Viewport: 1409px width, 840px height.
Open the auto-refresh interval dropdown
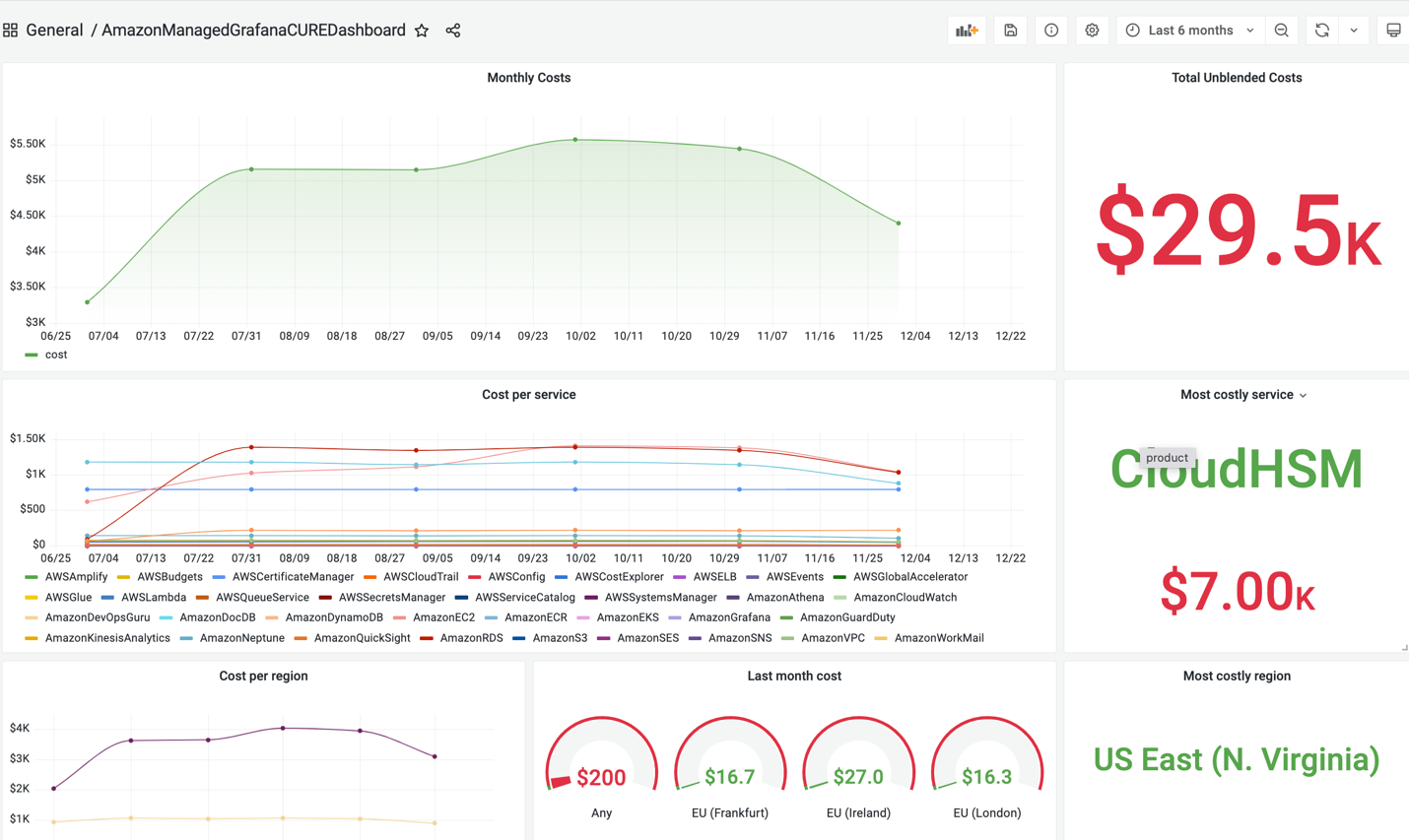click(1353, 30)
